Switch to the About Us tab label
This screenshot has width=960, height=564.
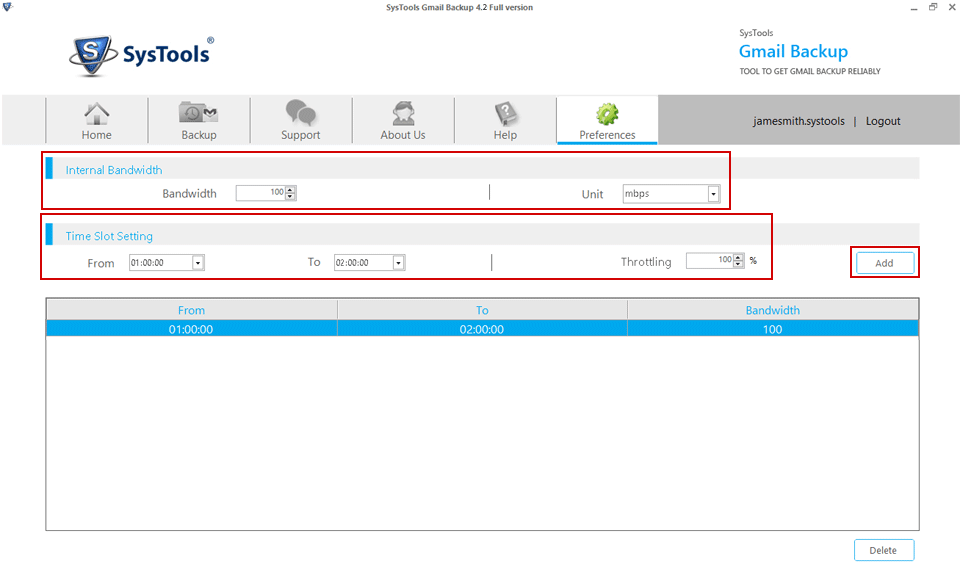pyautogui.click(x=403, y=135)
